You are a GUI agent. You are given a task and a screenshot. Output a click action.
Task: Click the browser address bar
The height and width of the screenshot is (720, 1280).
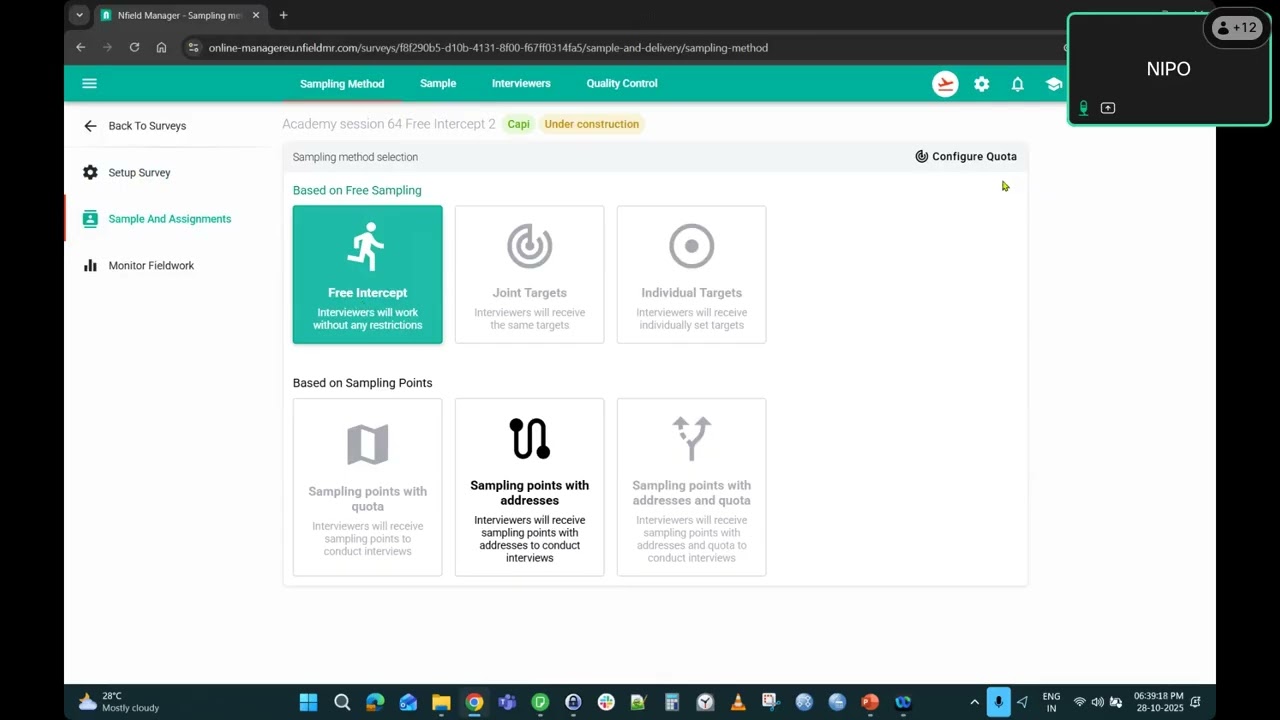[600, 48]
